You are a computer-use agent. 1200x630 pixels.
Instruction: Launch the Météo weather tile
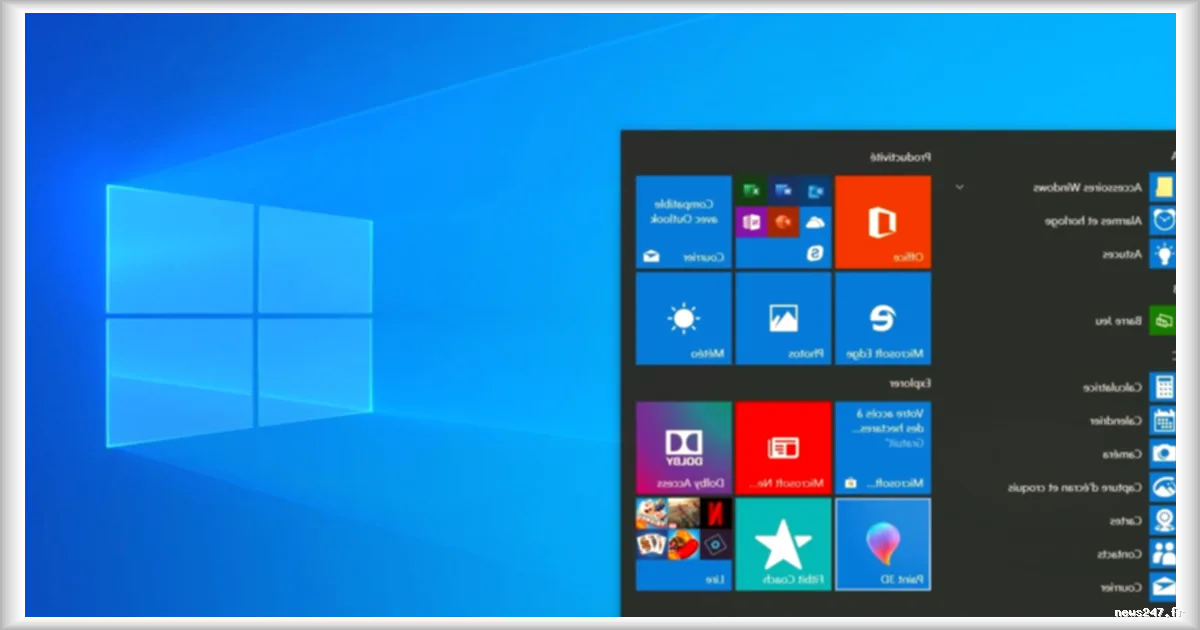click(684, 318)
